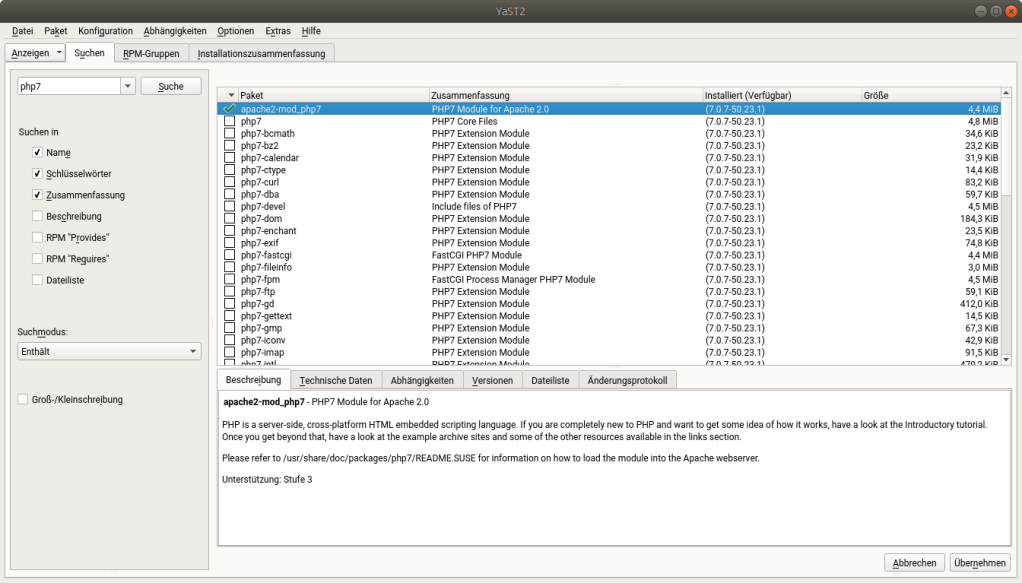Open the Extras menu
Screen dimensions: 1022x583
pyautogui.click(x=278, y=31)
